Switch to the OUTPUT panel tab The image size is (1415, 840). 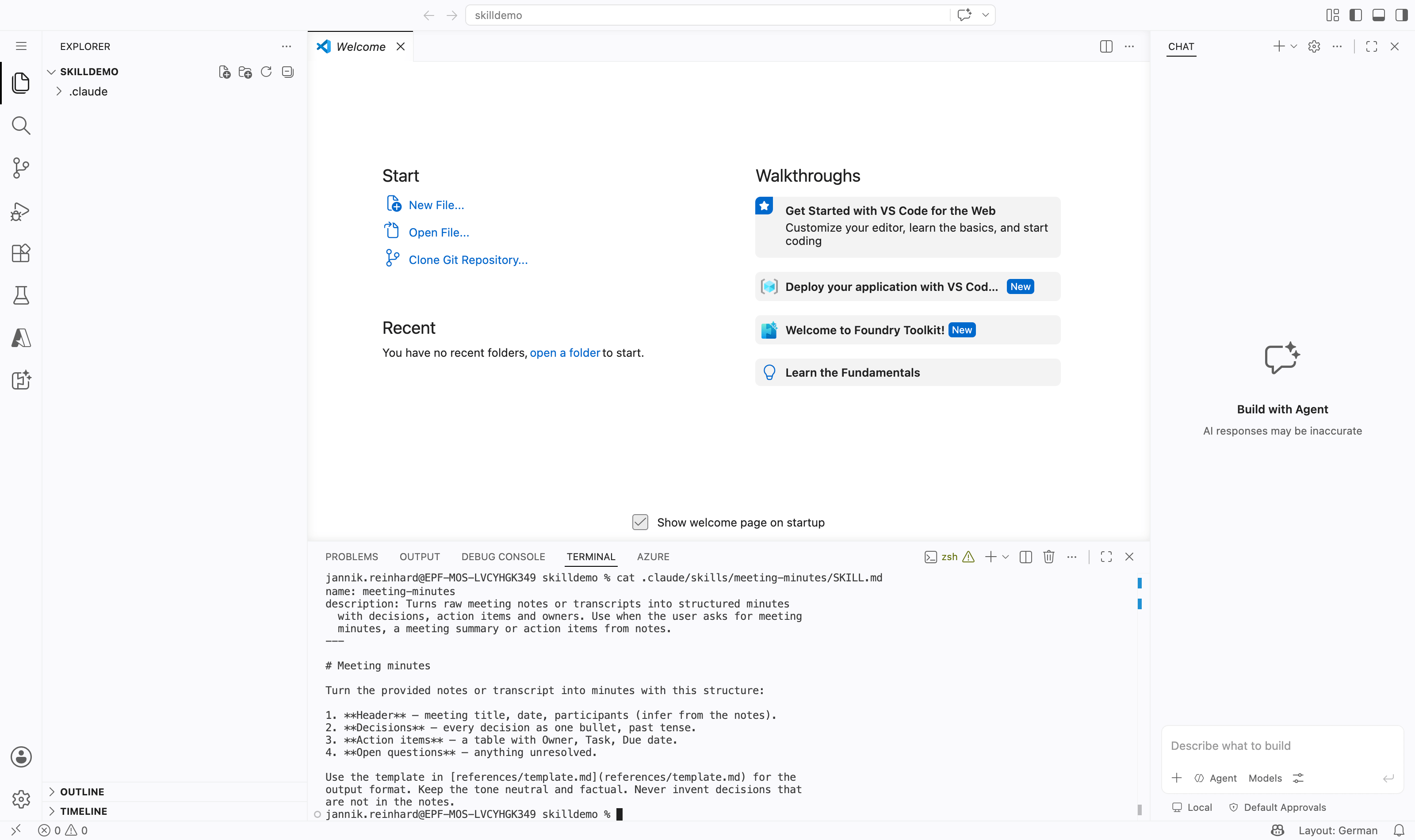(x=419, y=557)
